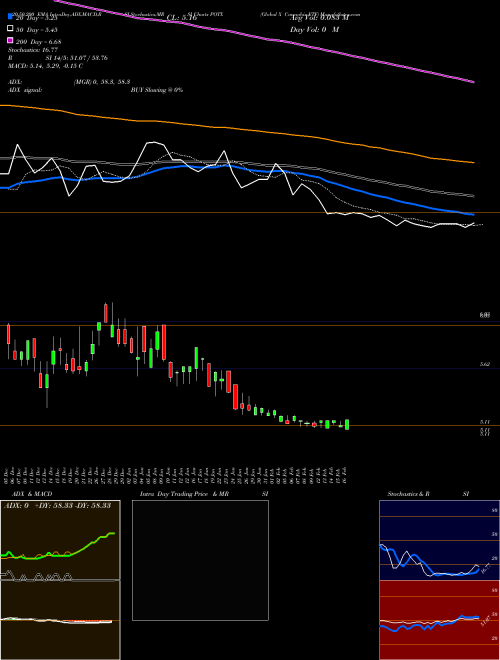Click the magenta 200 Day legend swatch
Screen dimensions: 500x660
pyautogui.click(x=10, y=41)
